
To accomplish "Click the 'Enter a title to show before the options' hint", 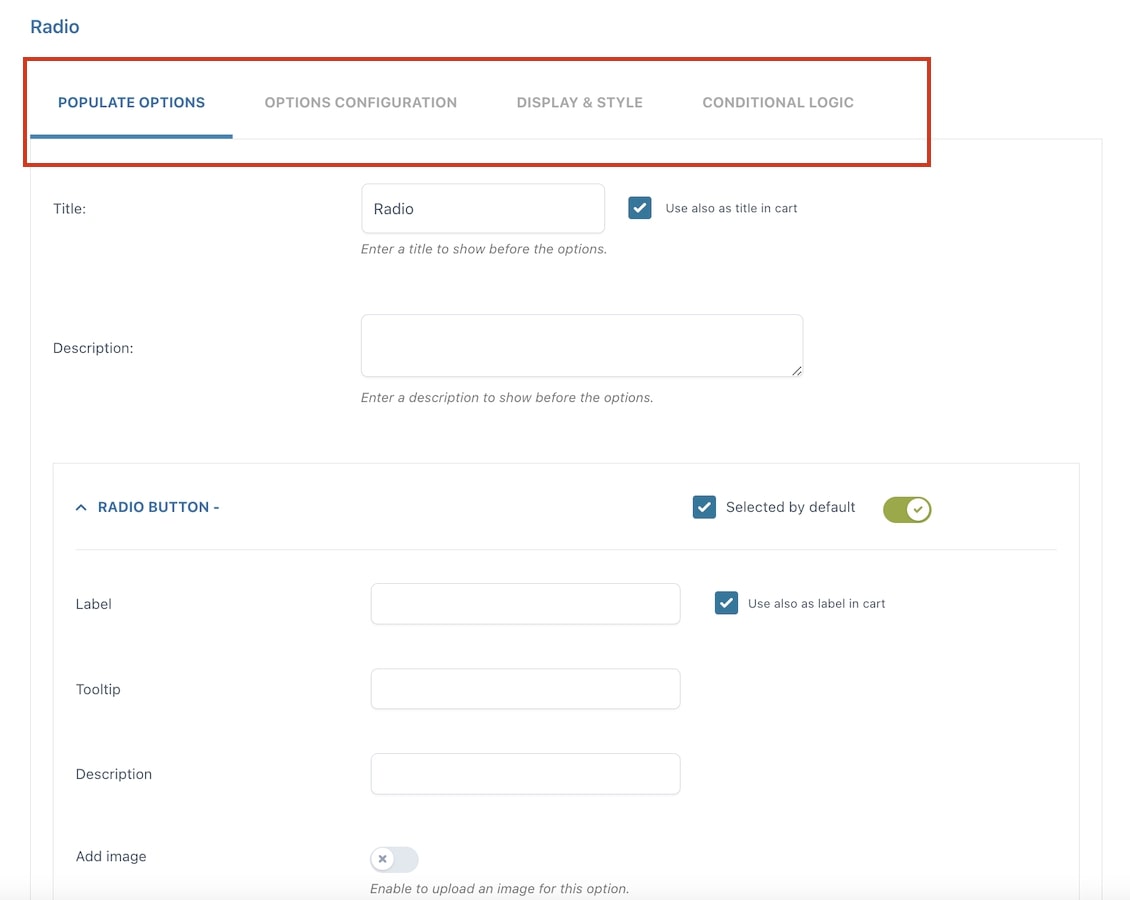I will pos(484,249).
